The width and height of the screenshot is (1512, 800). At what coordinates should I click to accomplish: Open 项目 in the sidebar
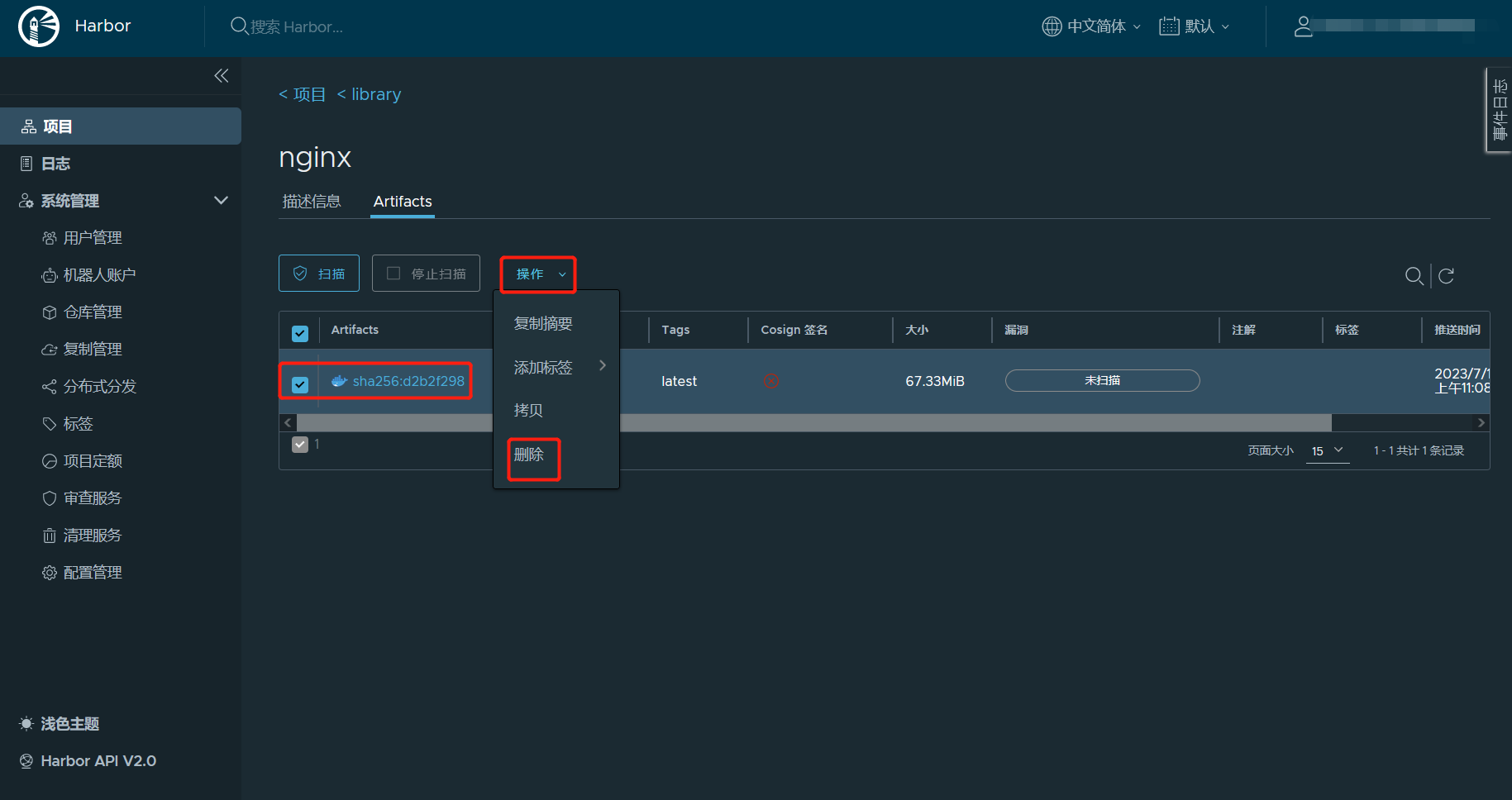[x=121, y=126]
